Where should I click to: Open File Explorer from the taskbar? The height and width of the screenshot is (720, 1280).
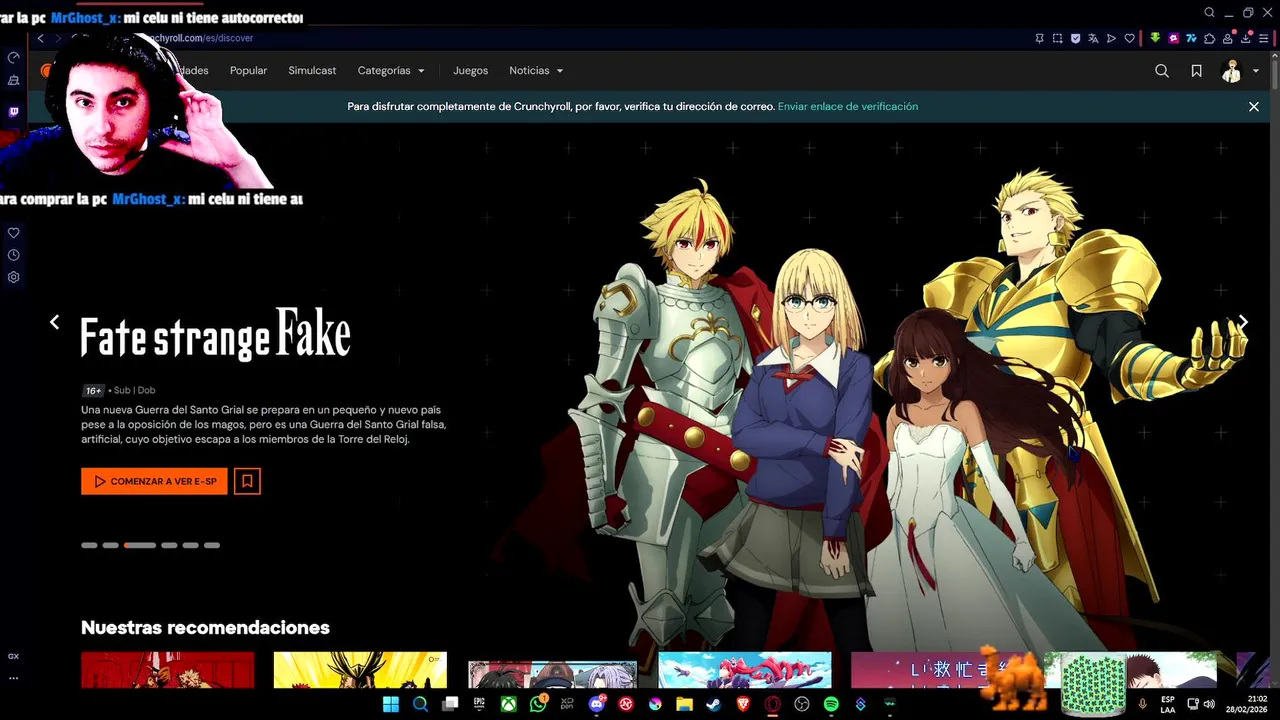[684, 704]
